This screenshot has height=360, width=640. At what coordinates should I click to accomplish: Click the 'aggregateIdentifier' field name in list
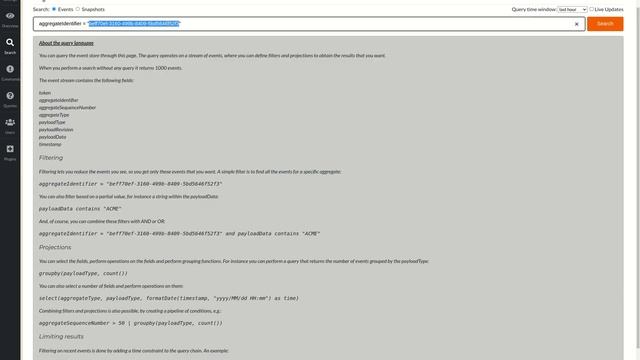(x=58, y=100)
